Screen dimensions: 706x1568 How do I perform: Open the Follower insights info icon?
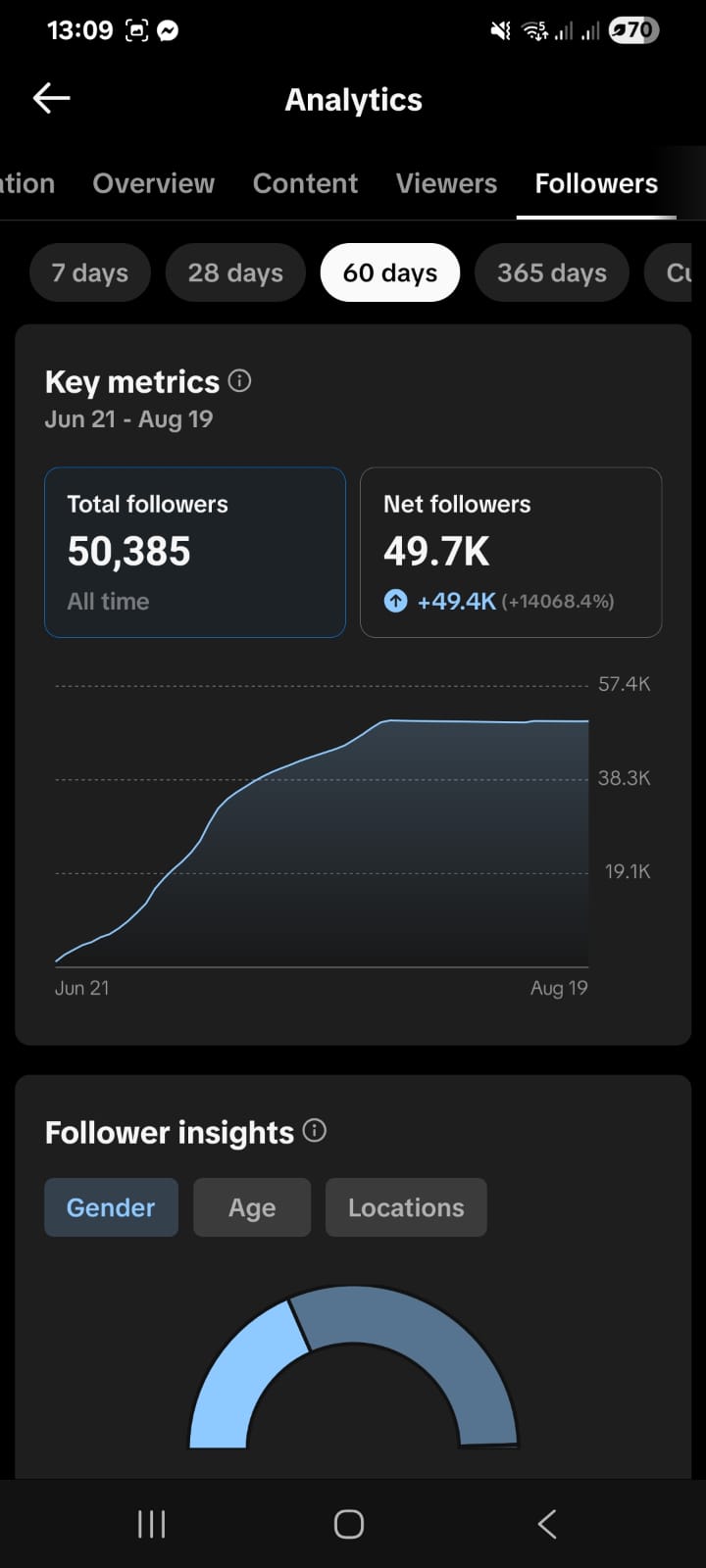[x=315, y=1131]
